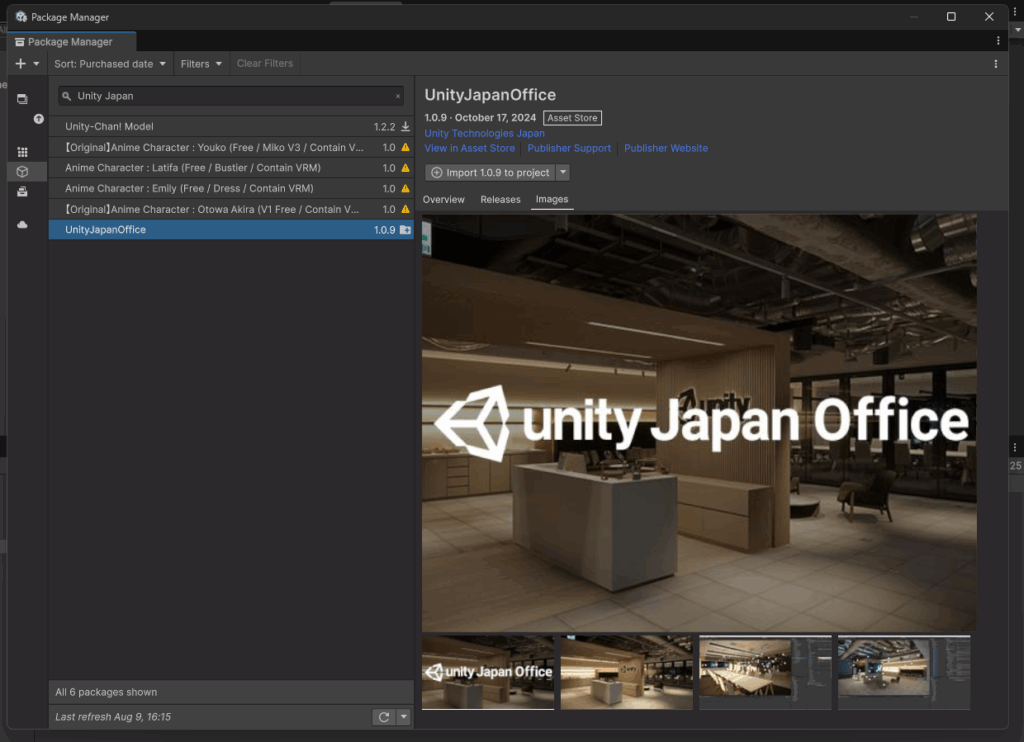Open the dropdown arrow beside the refresh button
This screenshot has width=1024, height=742.
[404, 717]
